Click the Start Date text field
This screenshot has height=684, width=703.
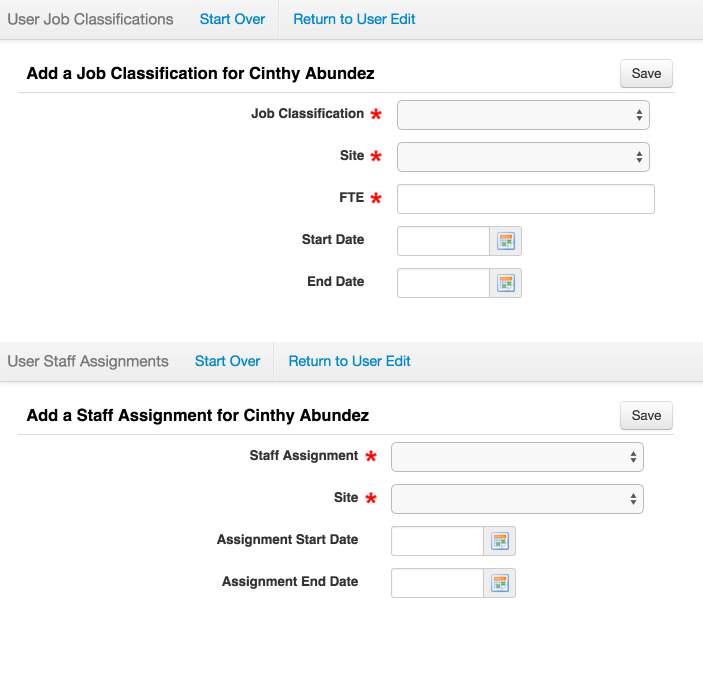[x=443, y=241]
